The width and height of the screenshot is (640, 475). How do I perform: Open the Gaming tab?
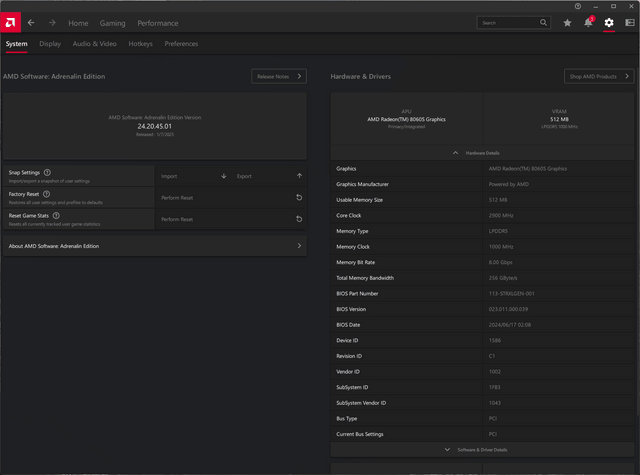(113, 23)
